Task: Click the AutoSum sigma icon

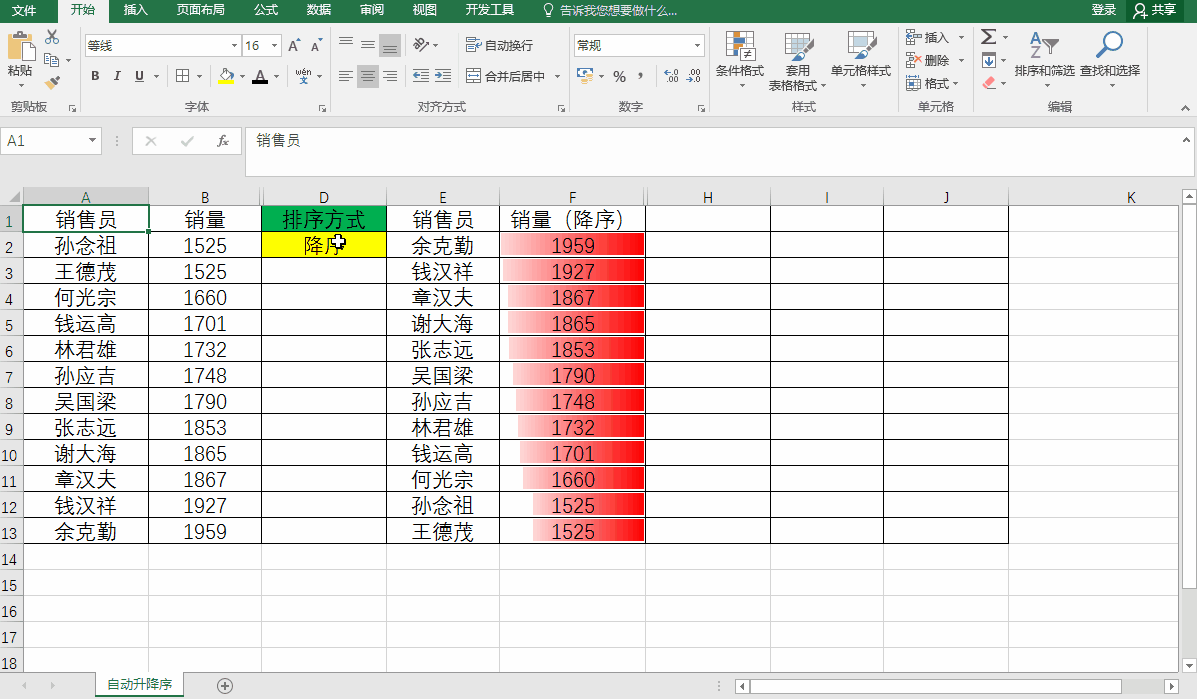Action: pyautogui.click(x=989, y=37)
